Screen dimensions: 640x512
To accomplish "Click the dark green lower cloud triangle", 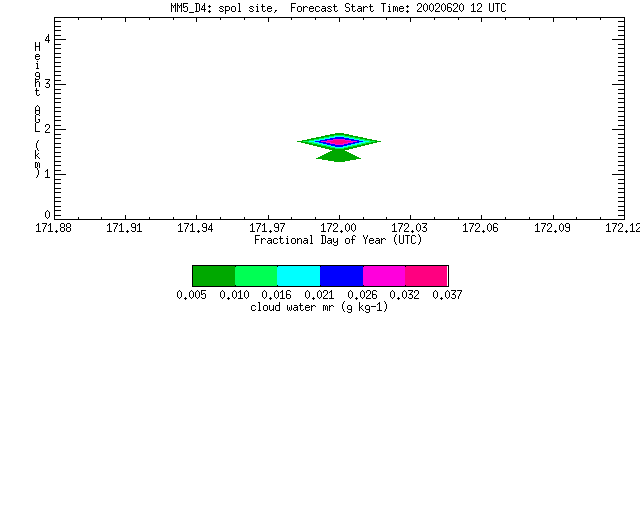I will point(339,156).
